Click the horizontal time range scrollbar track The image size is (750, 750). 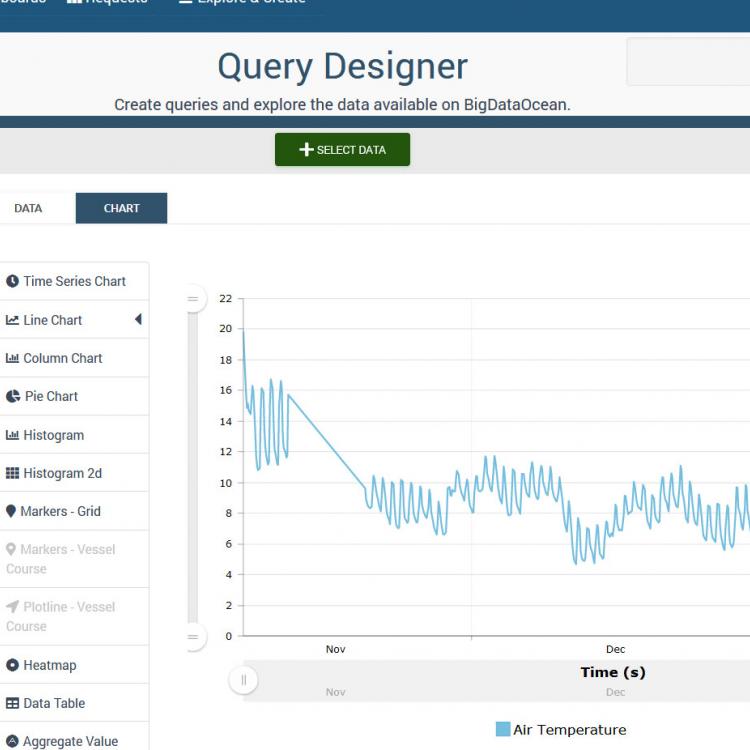[x=497, y=681]
